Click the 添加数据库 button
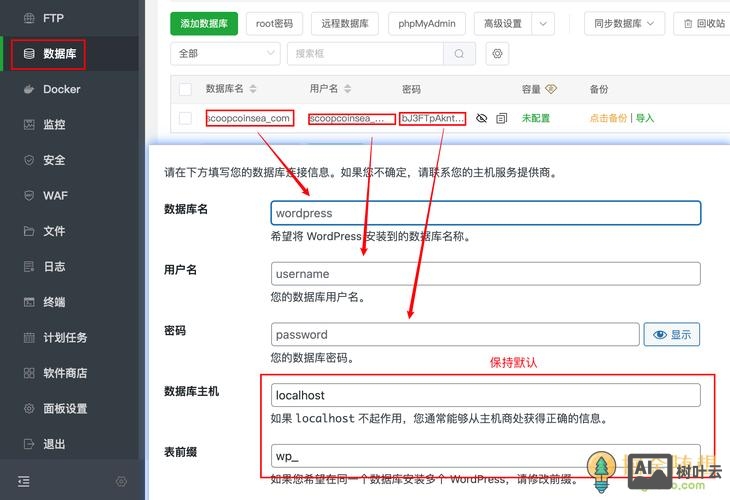Image resolution: width=730 pixels, height=500 pixels. 204,24
